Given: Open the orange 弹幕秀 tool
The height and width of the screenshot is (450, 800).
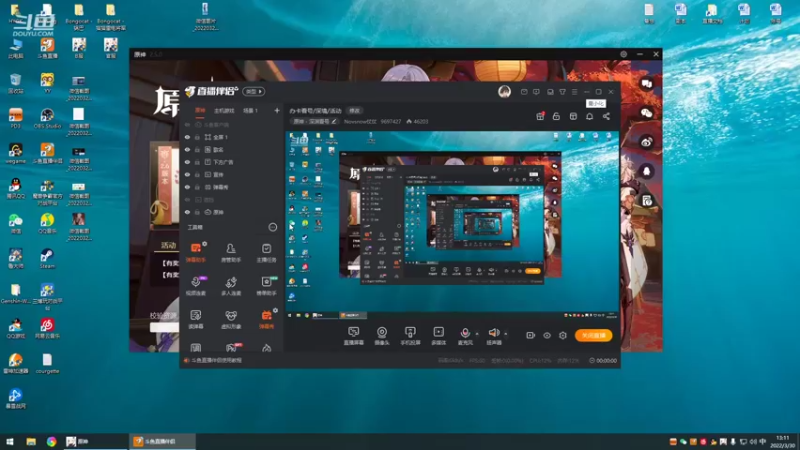Looking at the screenshot, I should coord(266,319).
